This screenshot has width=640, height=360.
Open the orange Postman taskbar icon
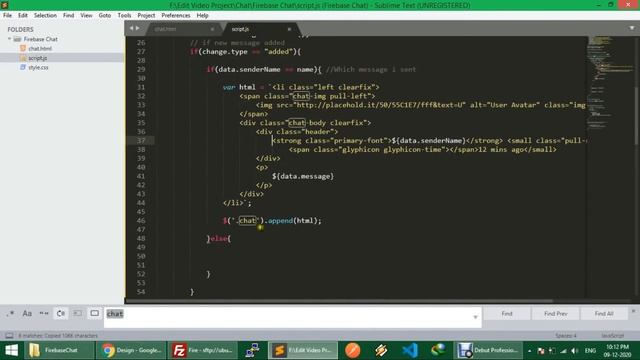pyautogui.click(x=353, y=350)
